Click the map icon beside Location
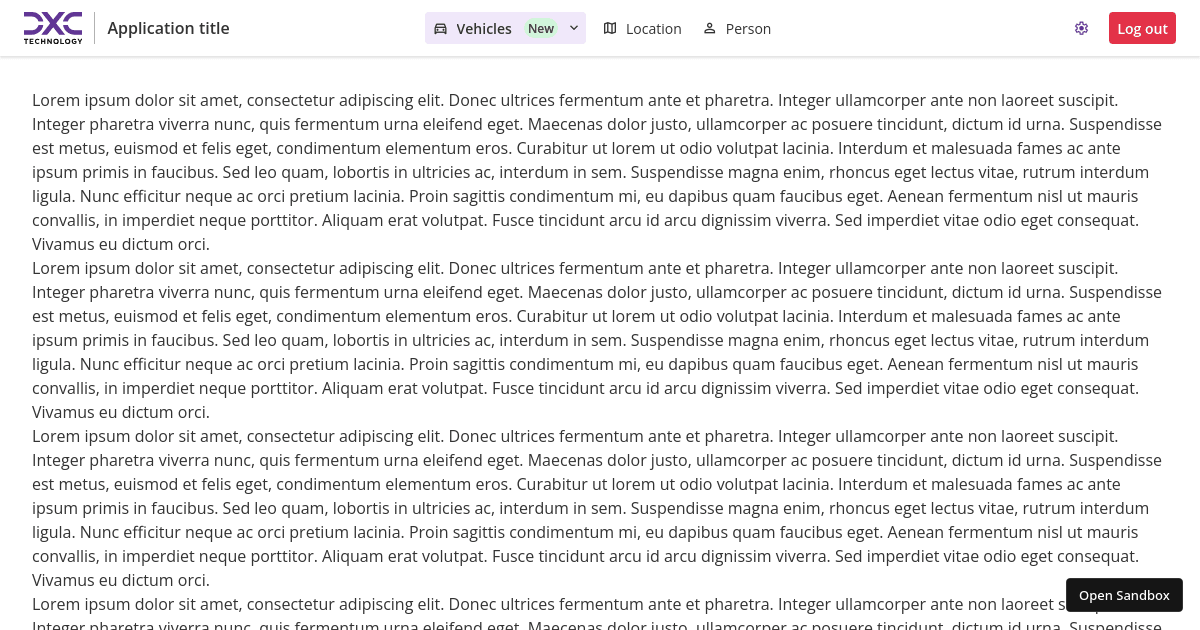1200x630 pixels. [610, 28]
